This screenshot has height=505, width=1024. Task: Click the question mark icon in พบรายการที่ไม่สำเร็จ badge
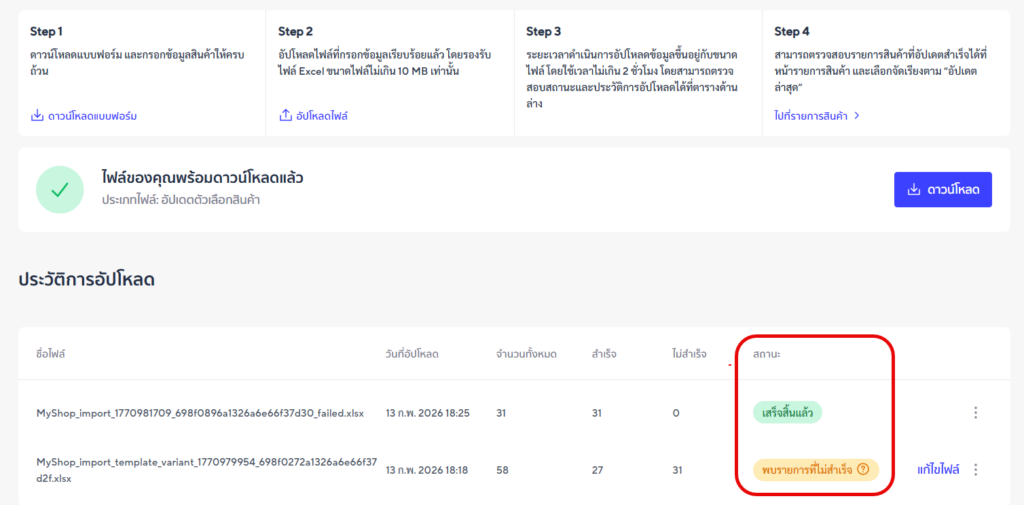tap(863, 469)
